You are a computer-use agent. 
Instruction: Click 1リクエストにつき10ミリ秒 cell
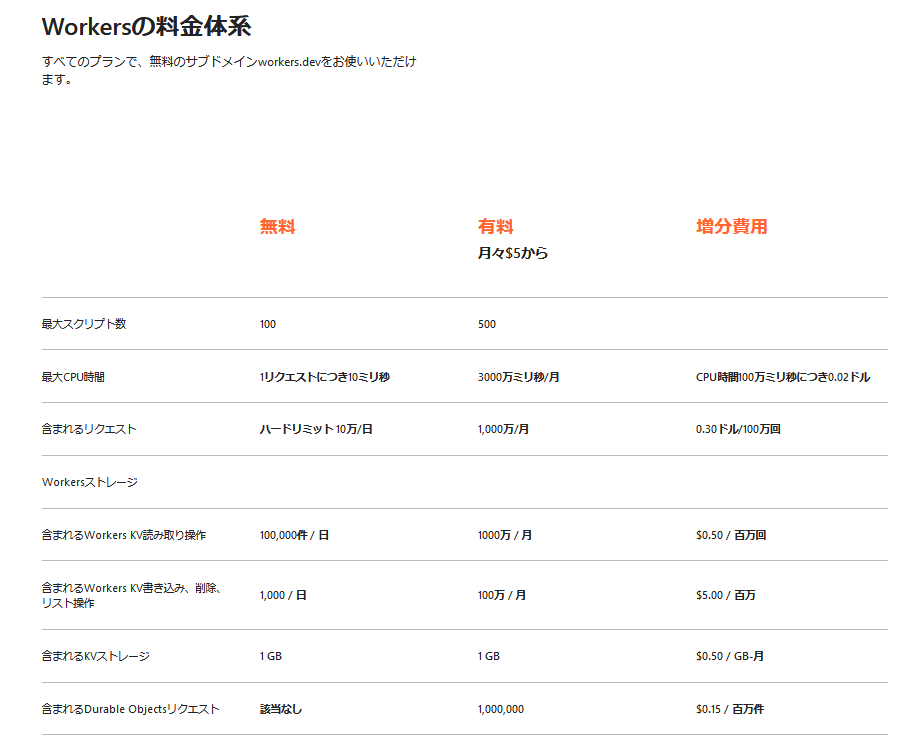pyautogui.click(x=324, y=377)
